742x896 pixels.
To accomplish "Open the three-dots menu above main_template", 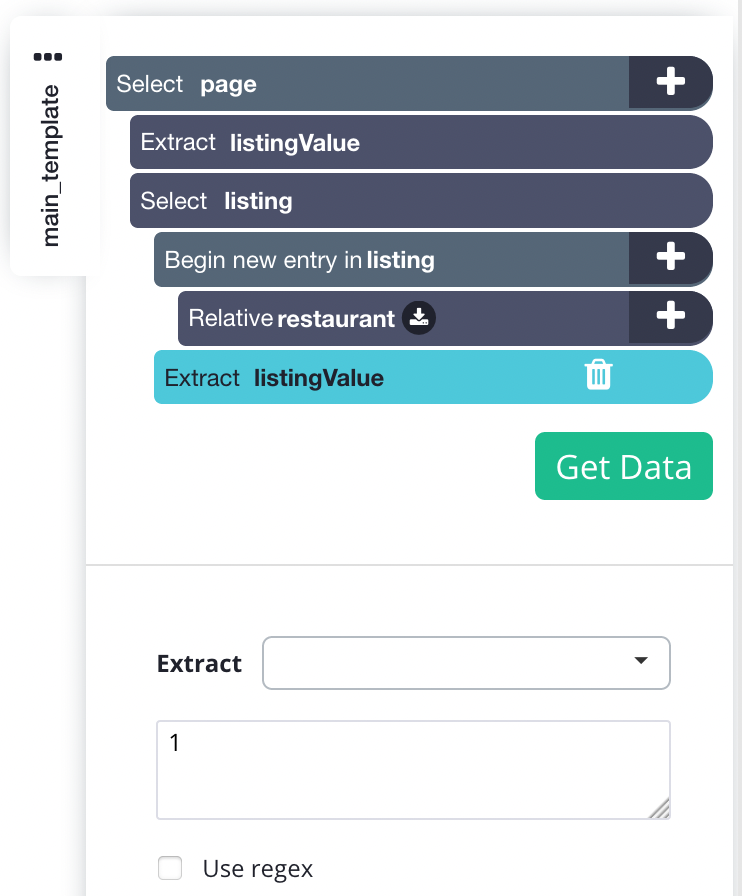I will click(x=48, y=57).
